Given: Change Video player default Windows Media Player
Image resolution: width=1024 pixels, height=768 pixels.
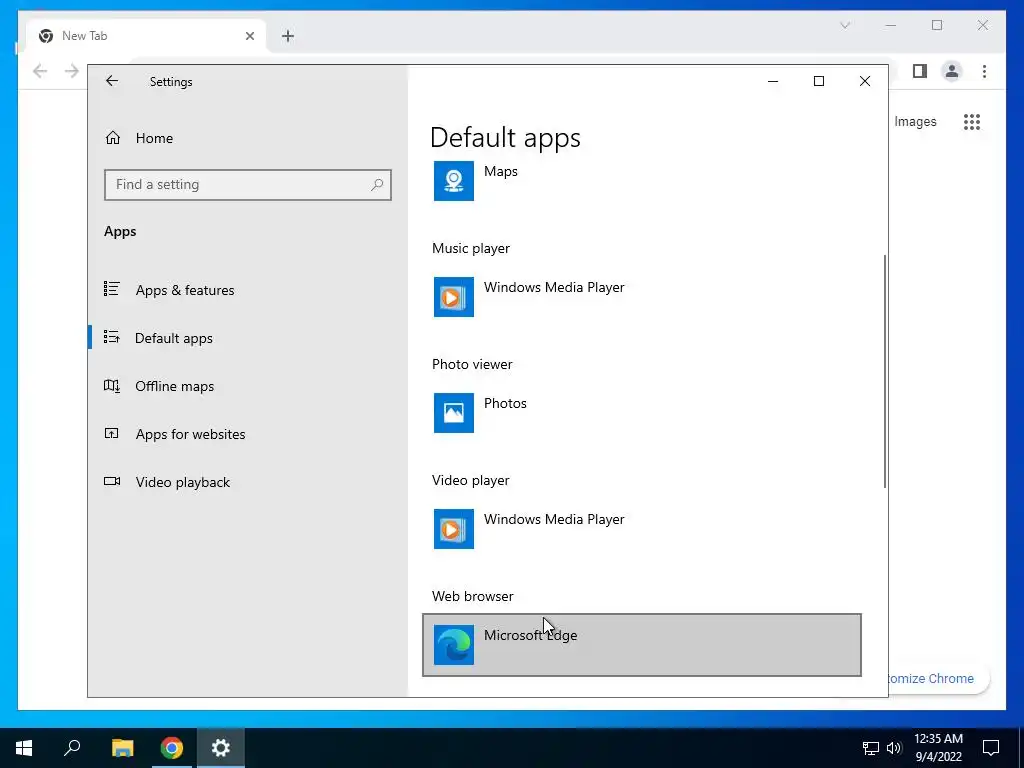Looking at the screenshot, I should coord(642,529).
